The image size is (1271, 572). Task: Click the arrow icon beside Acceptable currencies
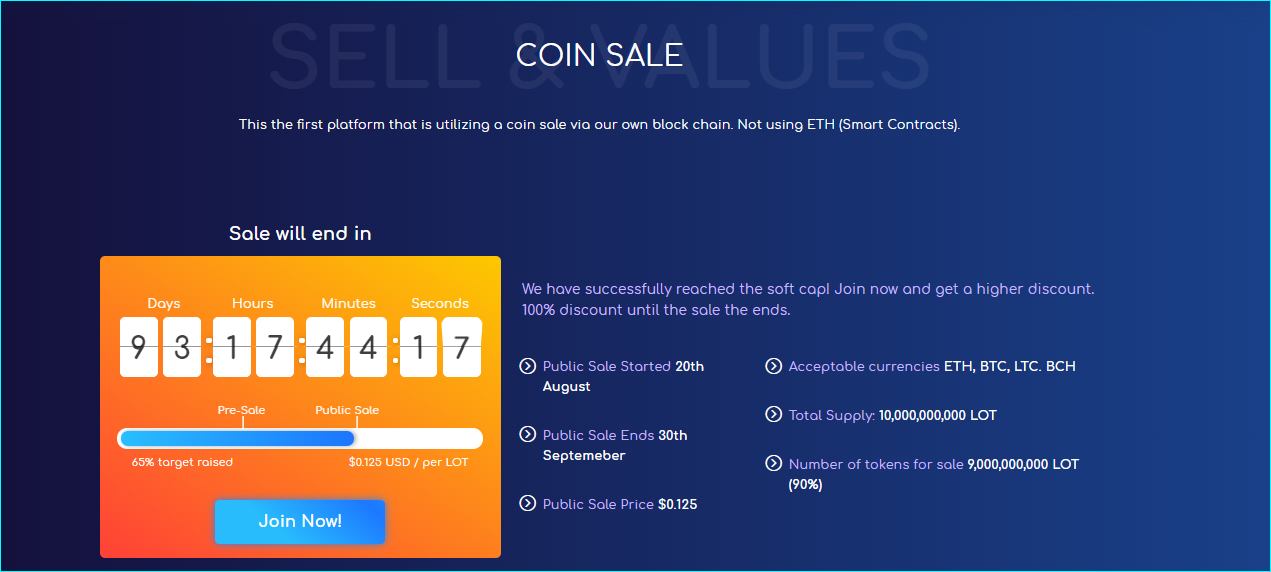point(773,366)
